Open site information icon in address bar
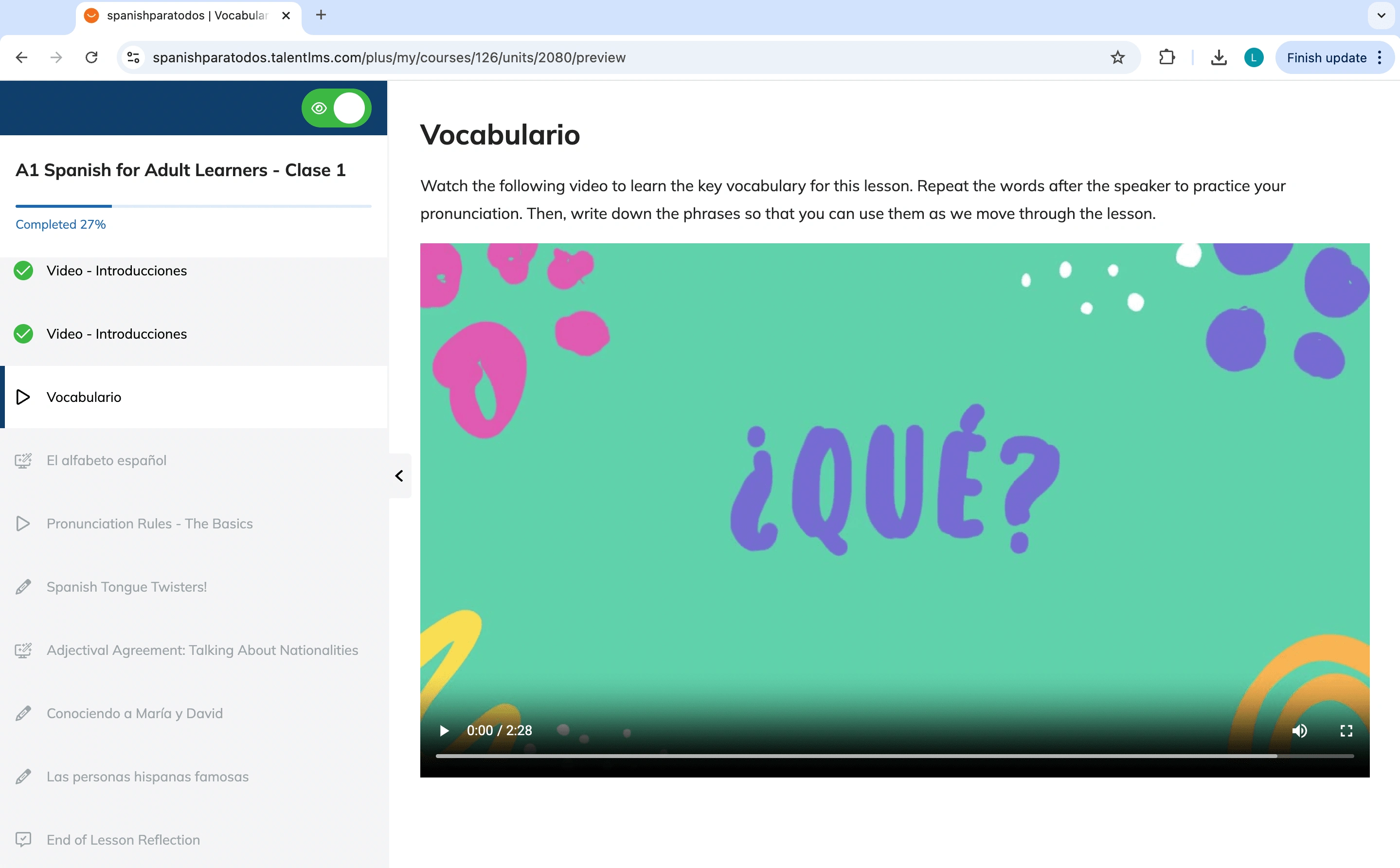Image resolution: width=1400 pixels, height=868 pixels. (x=133, y=57)
